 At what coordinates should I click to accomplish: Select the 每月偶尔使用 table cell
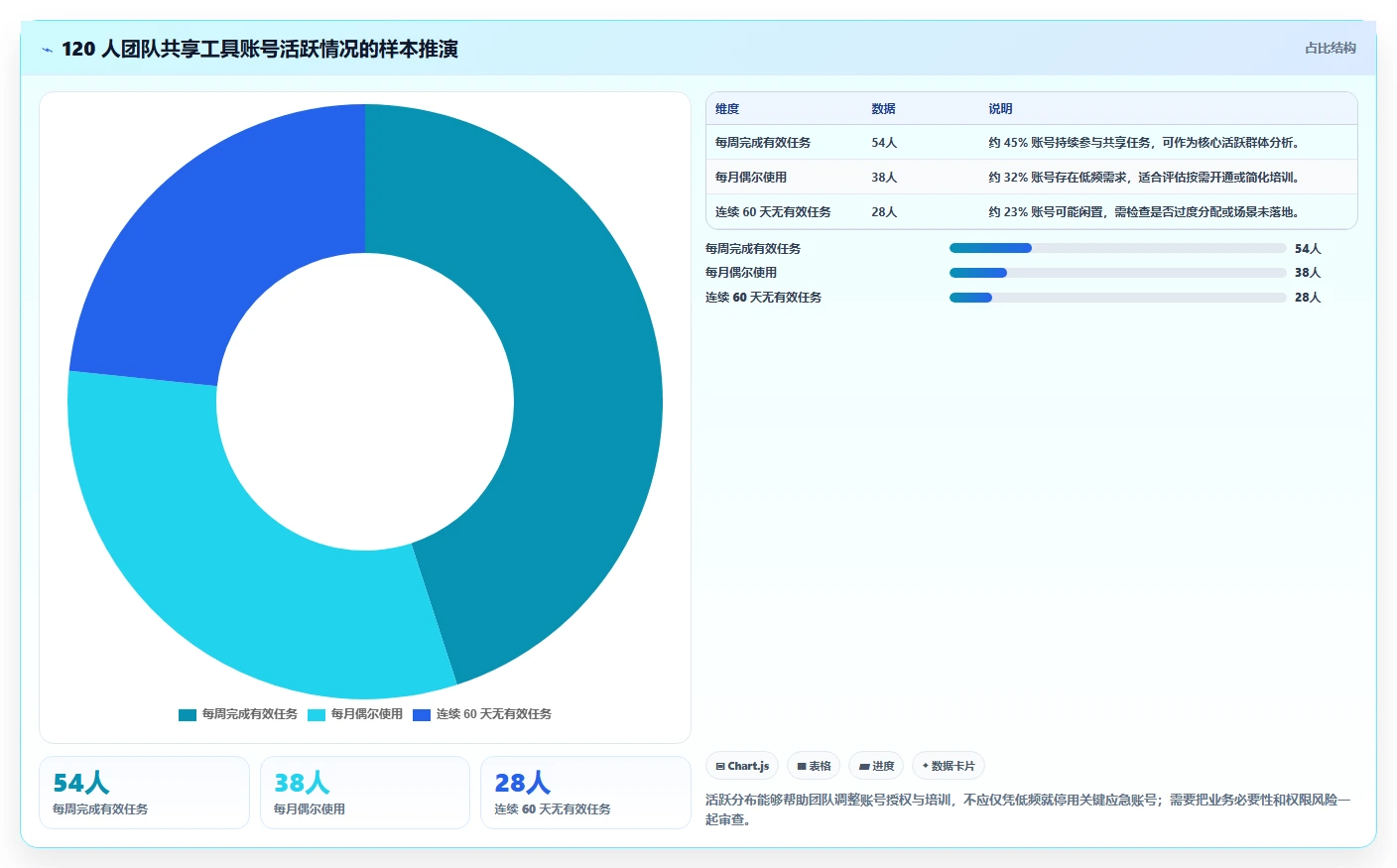[751, 178]
